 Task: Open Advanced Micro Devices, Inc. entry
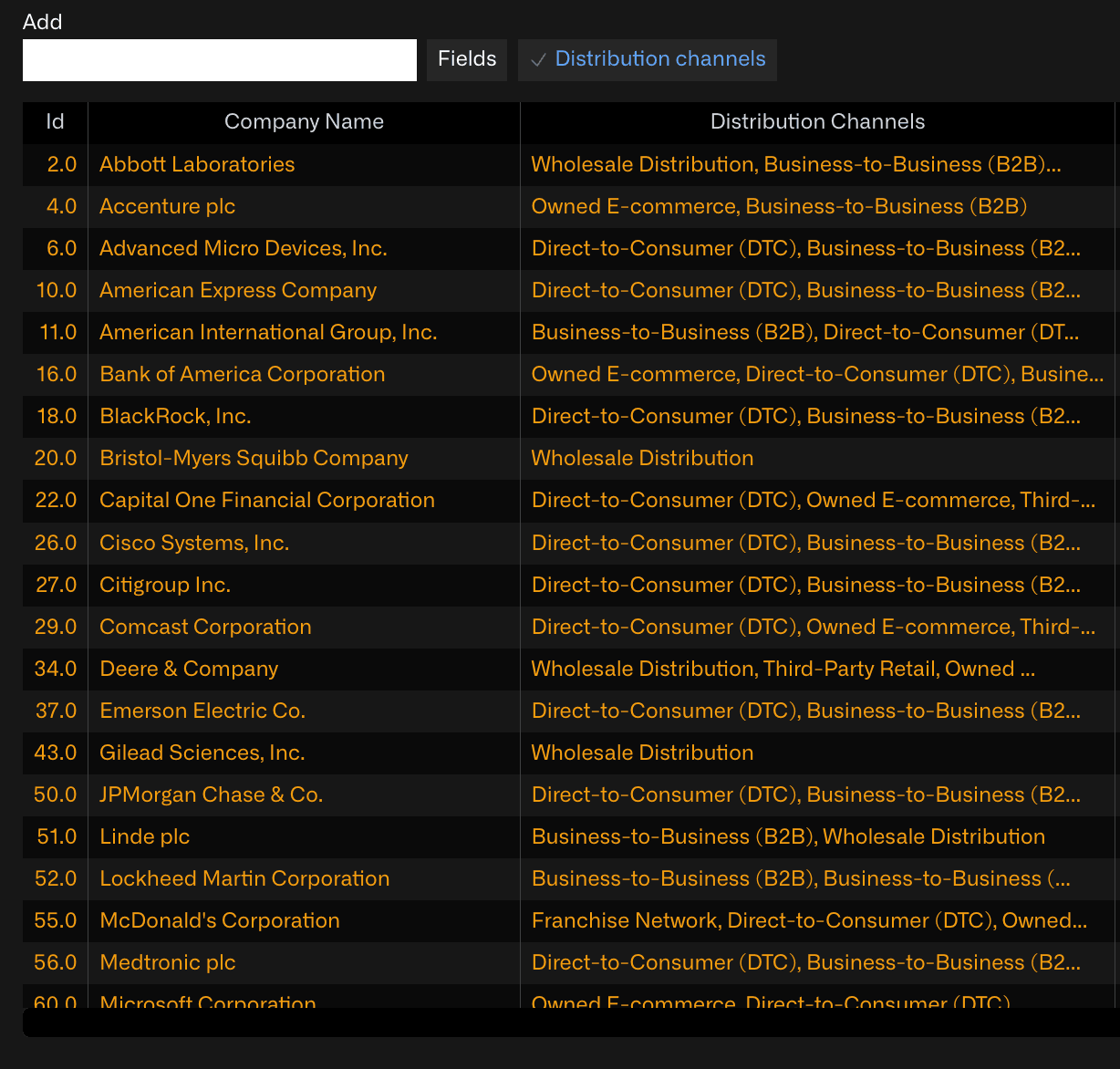click(x=243, y=248)
